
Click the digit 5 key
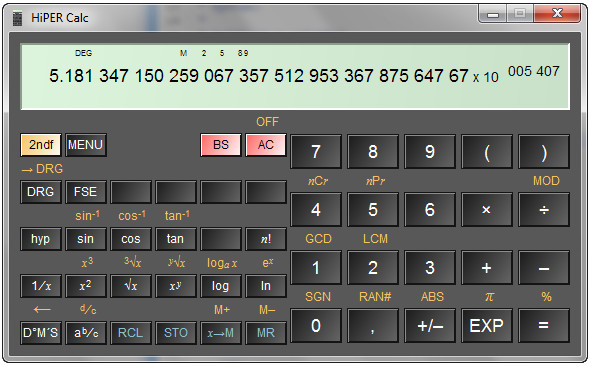click(373, 210)
